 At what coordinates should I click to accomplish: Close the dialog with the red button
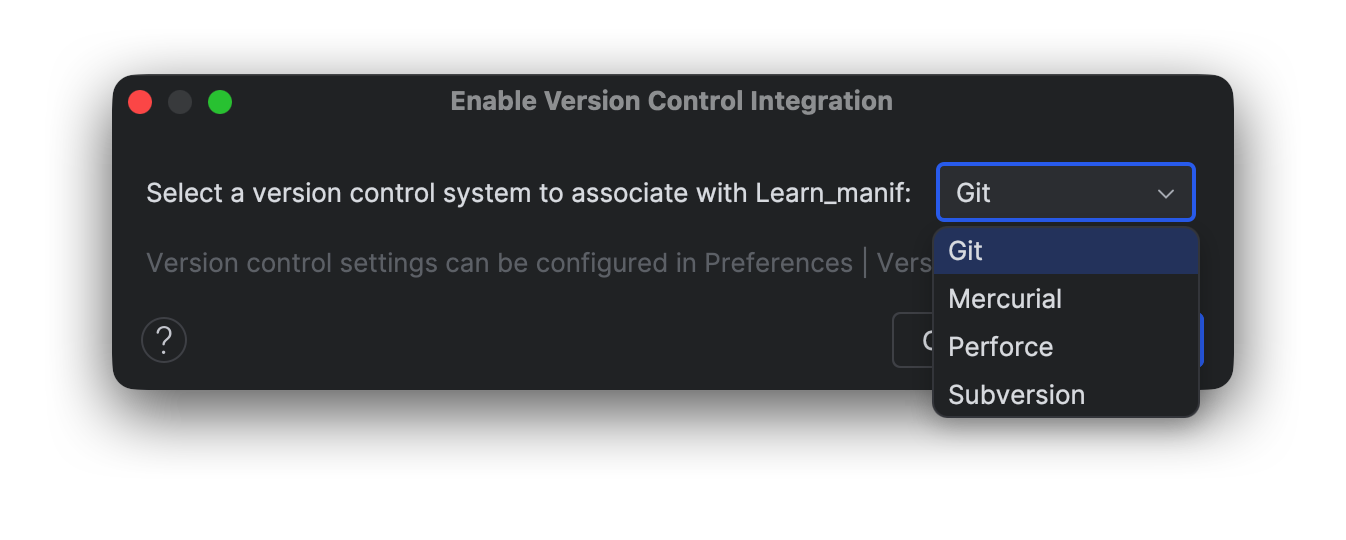tap(140, 102)
